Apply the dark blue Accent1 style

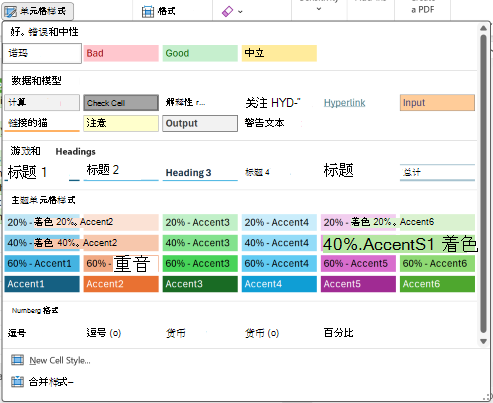click(x=42, y=284)
